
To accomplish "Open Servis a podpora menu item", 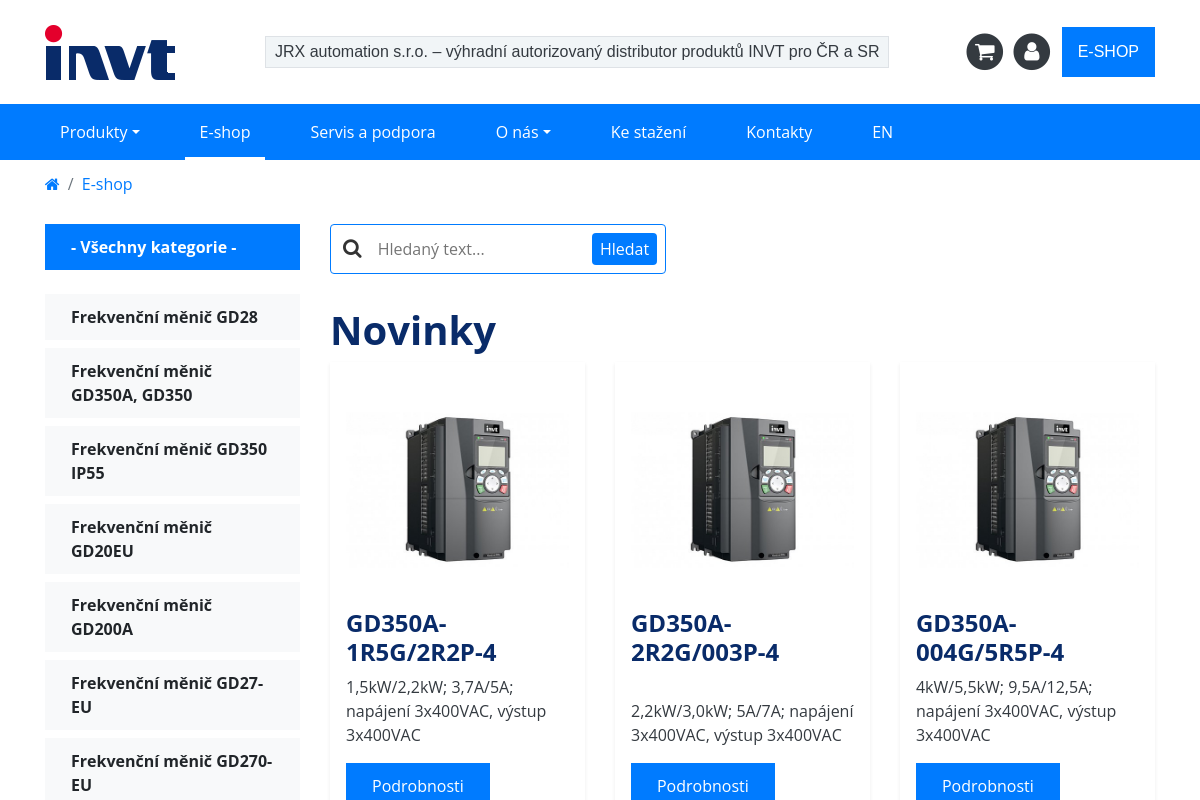I will pyautogui.click(x=372, y=132).
